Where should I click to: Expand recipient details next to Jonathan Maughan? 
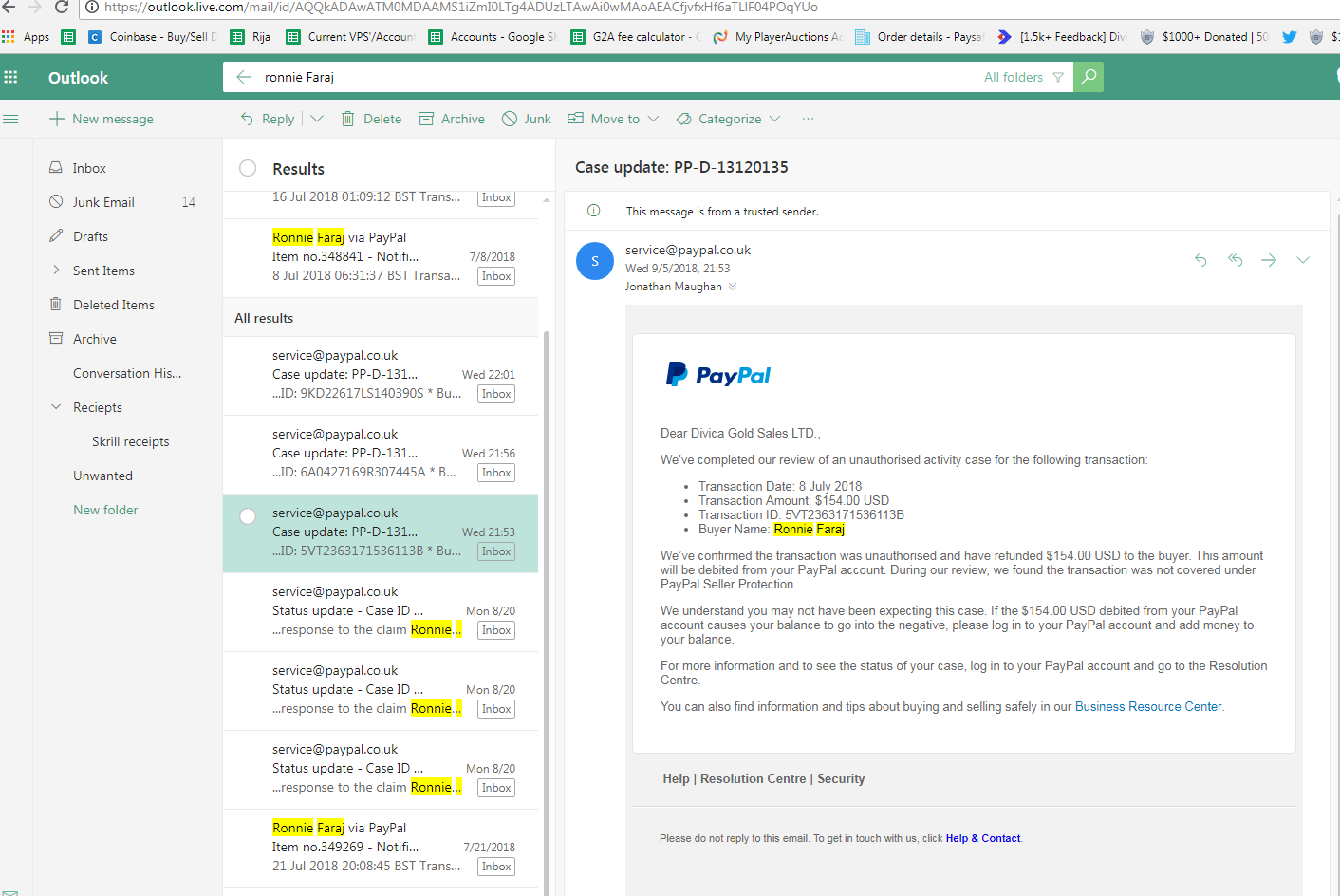pyautogui.click(x=733, y=287)
